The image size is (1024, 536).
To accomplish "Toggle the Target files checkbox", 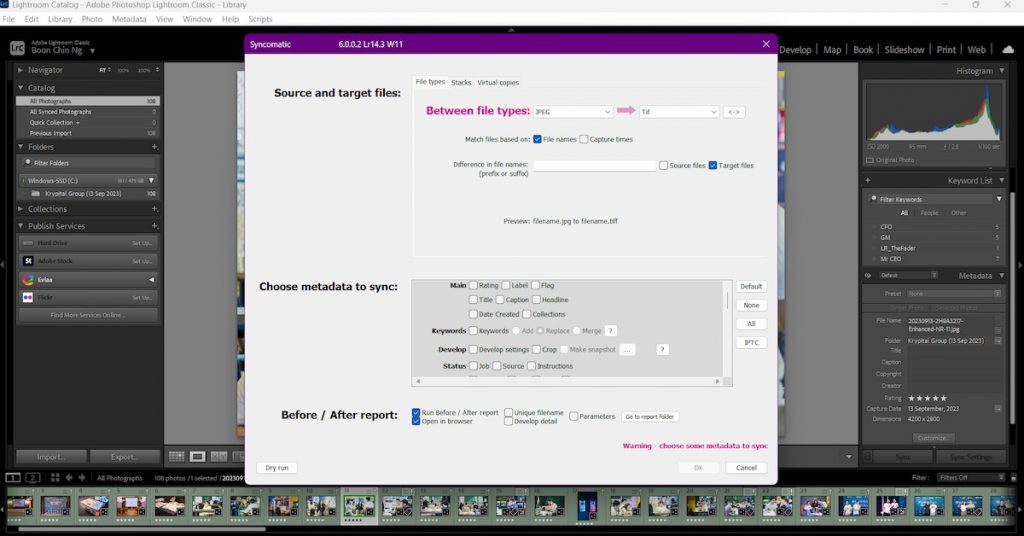I will coord(713,165).
